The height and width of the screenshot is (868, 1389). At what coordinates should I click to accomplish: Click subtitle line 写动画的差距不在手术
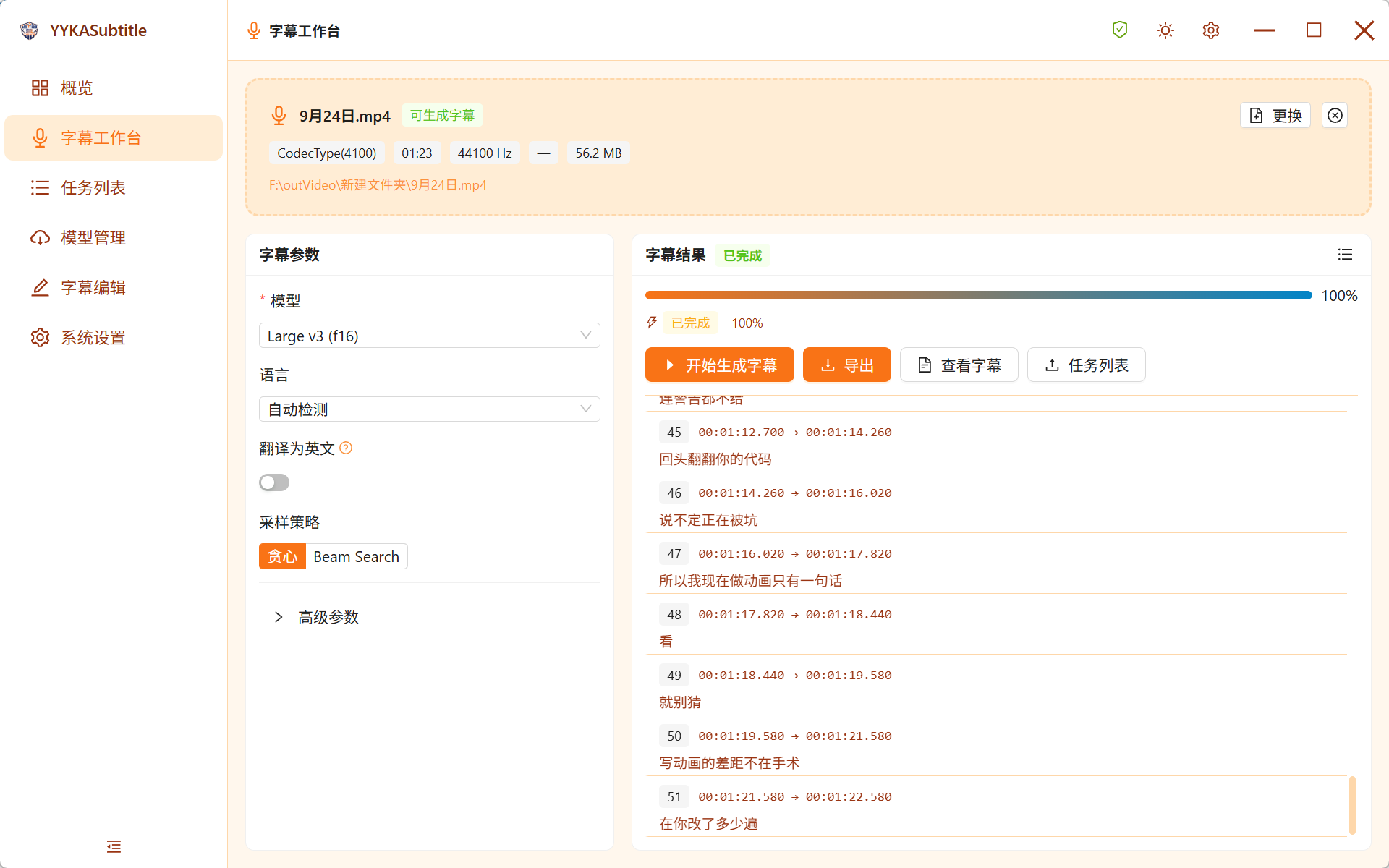point(729,763)
